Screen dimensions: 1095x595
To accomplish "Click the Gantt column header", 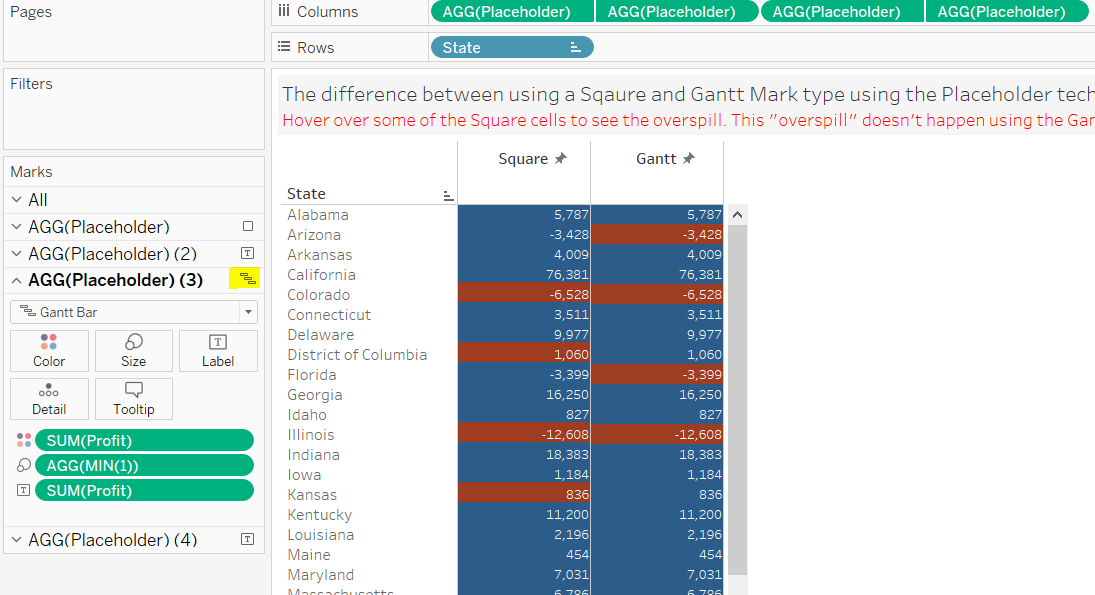I will click(x=656, y=159).
